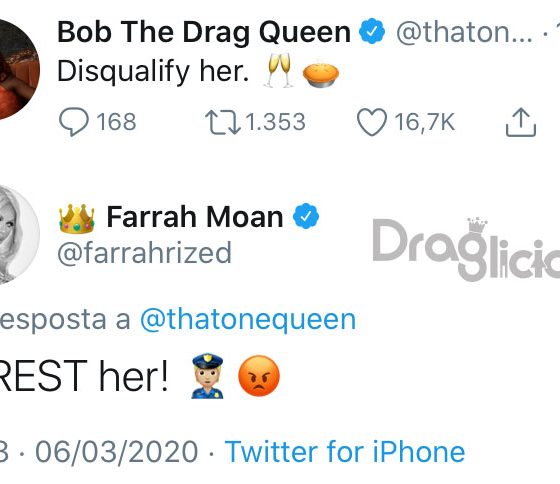This screenshot has width=560, height=484.
Task: Click the 06/03/2020 tweet date
Action: pyautogui.click(x=116, y=452)
